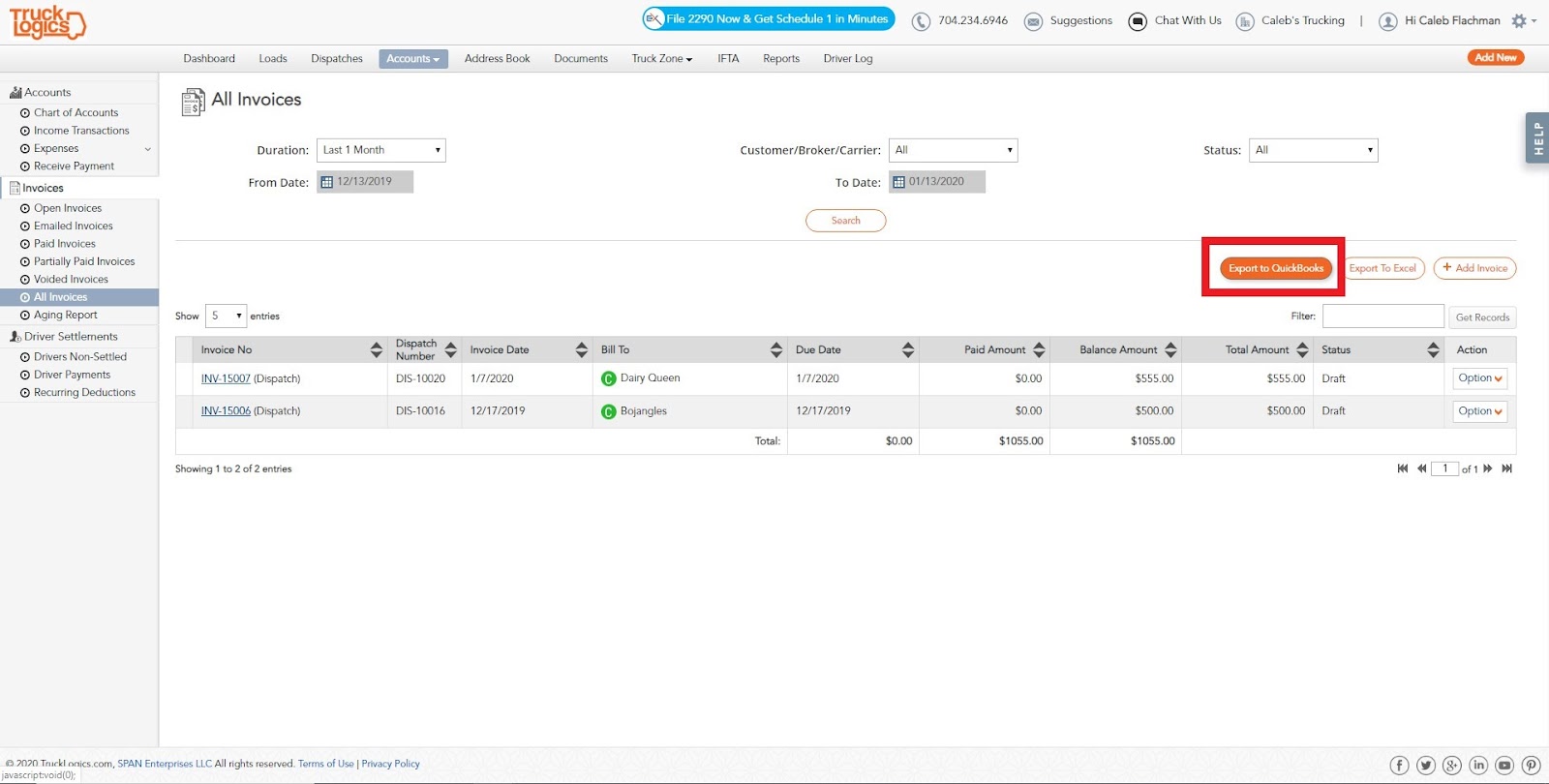This screenshot has width=1549, height=784.
Task: Go to previous page of results
Action: coord(1422,468)
